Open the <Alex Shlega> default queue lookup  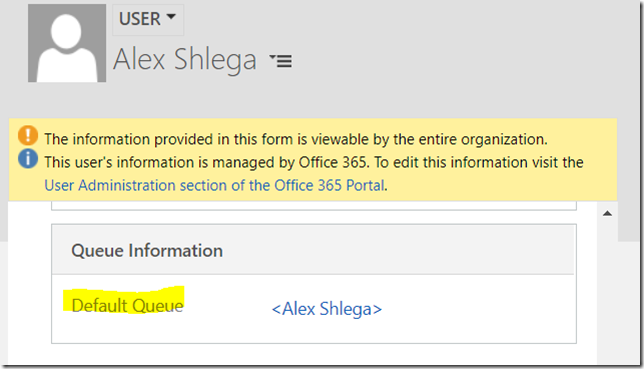click(327, 309)
